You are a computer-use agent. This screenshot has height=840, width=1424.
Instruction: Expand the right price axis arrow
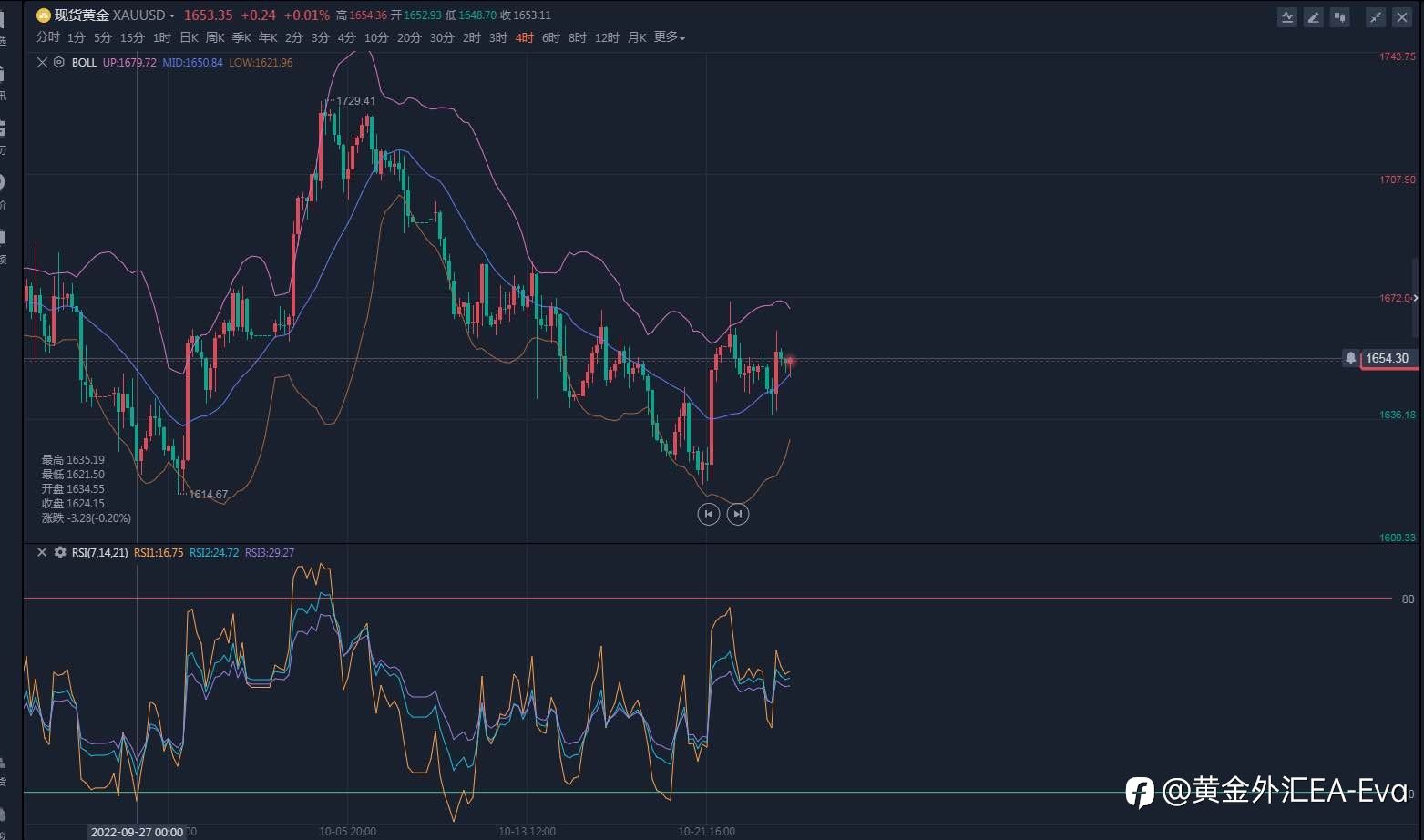(1415, 298)
